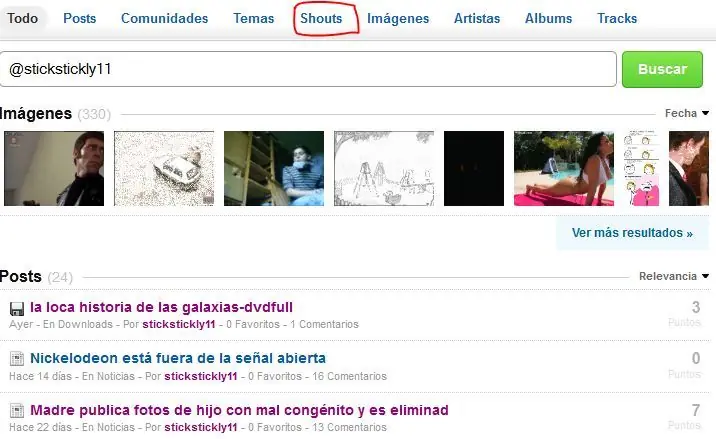Focus the search field containing @stickstickly11
Screen dimensions: 716x439
[308, 69]
